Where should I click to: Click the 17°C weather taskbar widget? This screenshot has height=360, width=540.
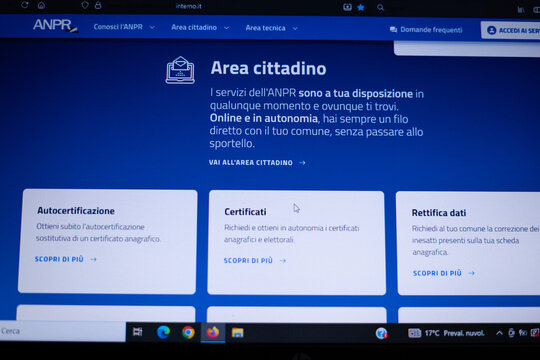pyautogui.click(x=446, y=333)
